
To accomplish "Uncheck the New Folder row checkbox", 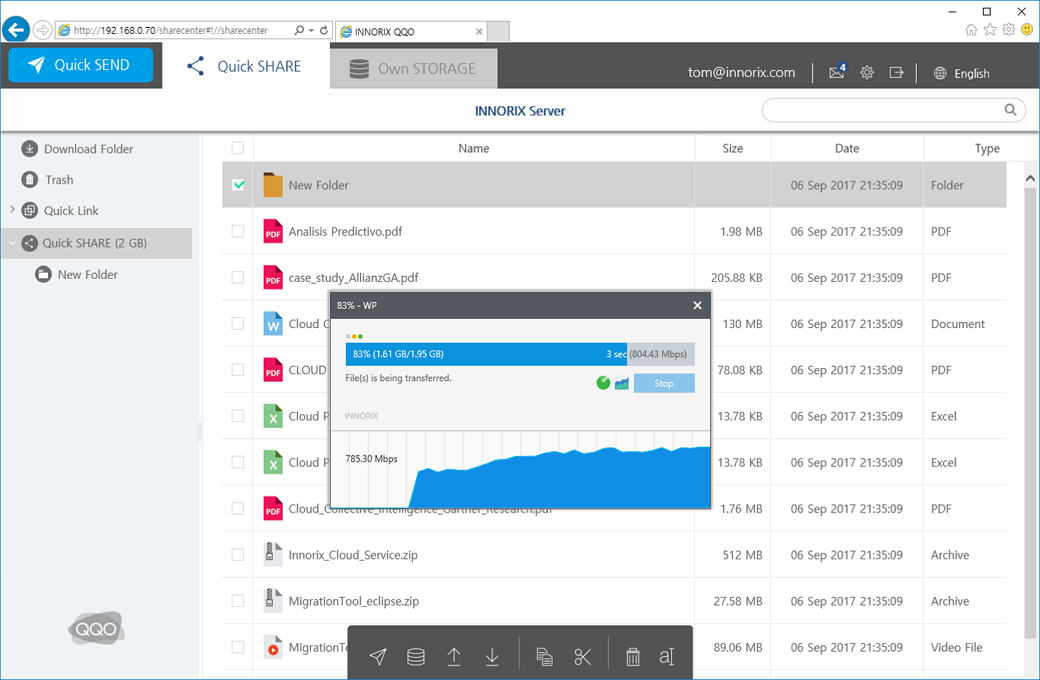I will (x=238, y=185).
